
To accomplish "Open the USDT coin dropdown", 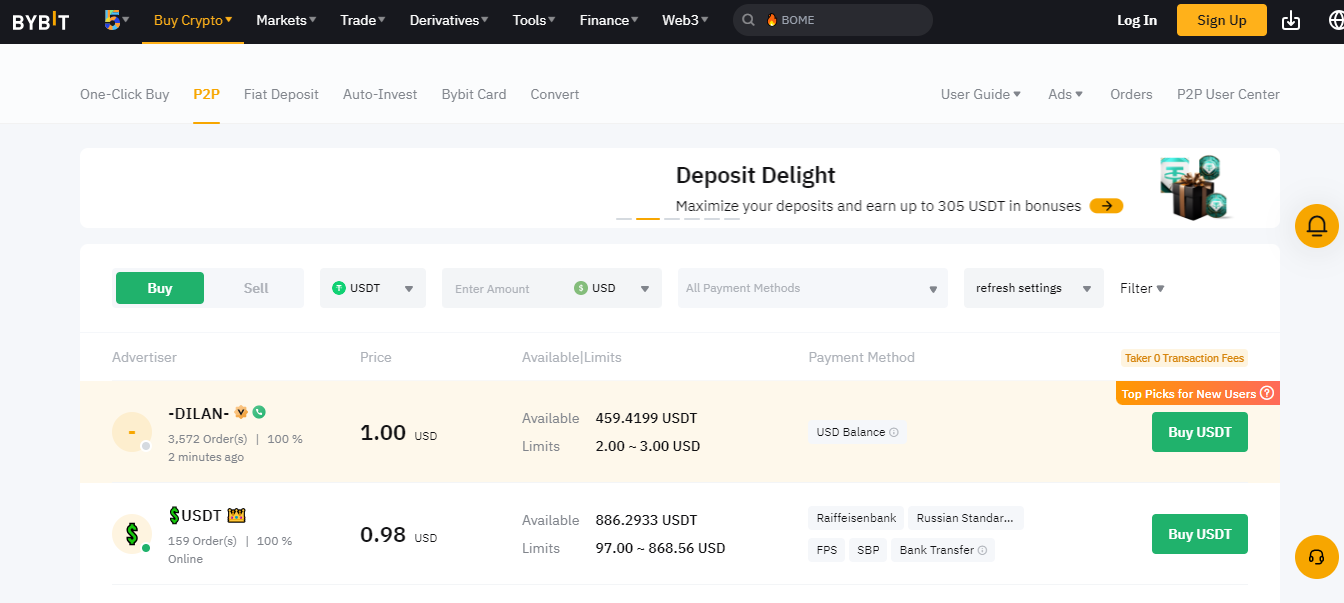I will (373, 288).
